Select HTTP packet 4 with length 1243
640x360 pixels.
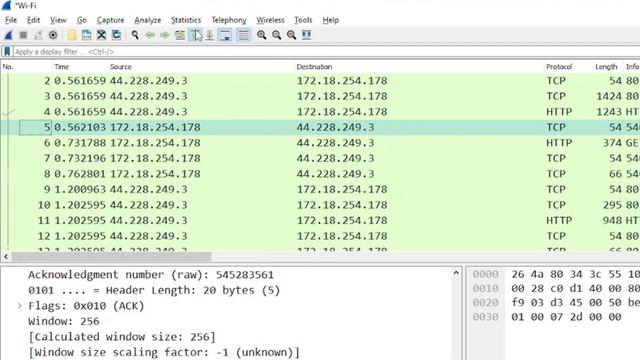[x=320, y=112]
